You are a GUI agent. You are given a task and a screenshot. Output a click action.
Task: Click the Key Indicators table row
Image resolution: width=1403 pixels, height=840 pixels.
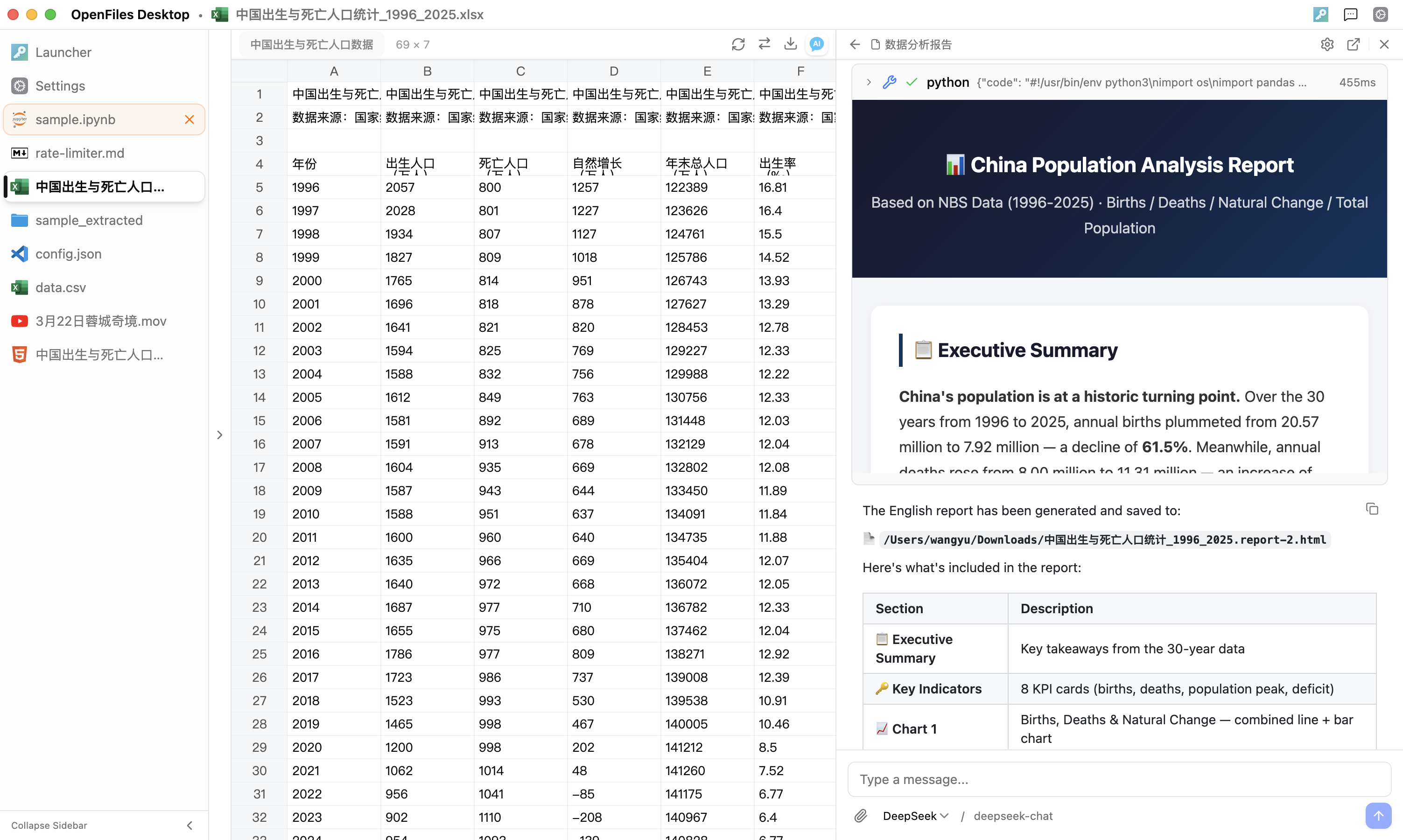coord(1119,689)
